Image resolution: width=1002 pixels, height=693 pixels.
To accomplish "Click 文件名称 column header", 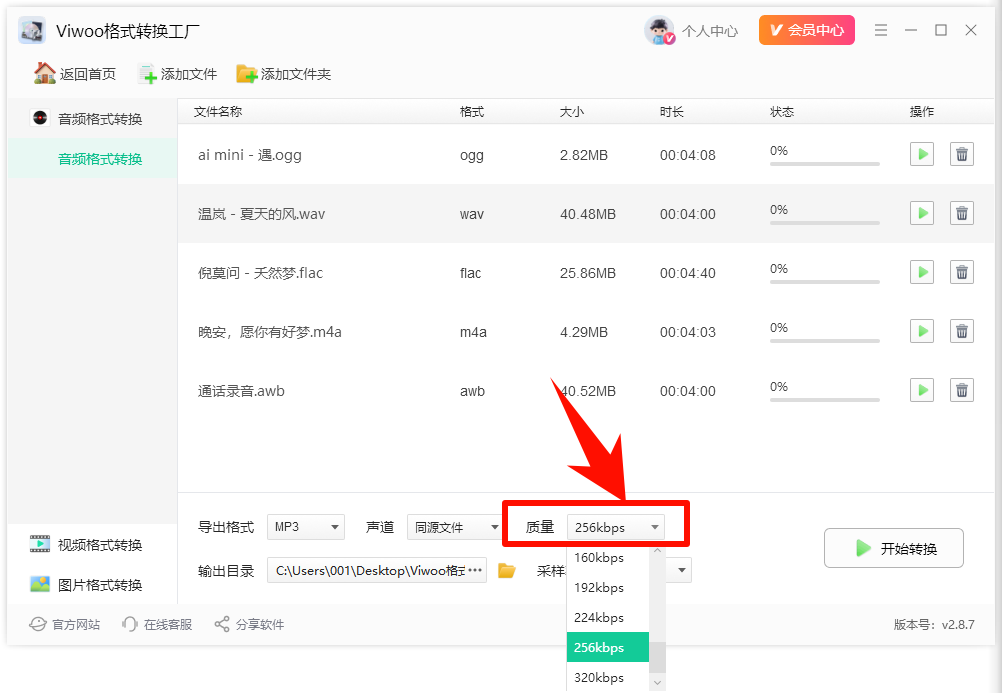I will coord(217,111).
